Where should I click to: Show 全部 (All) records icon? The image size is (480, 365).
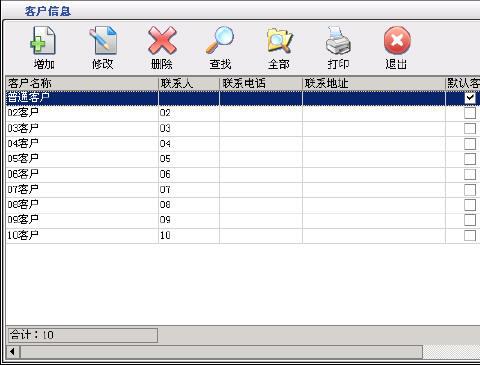279,41
